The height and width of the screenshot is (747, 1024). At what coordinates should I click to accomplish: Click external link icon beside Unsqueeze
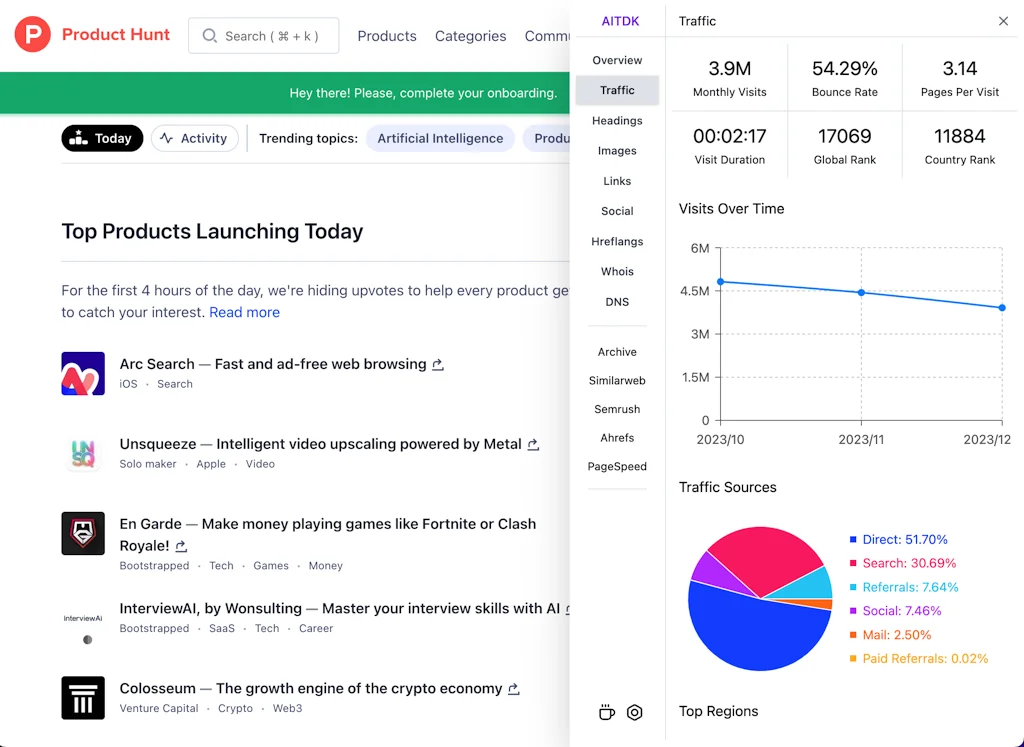(533, 445)
